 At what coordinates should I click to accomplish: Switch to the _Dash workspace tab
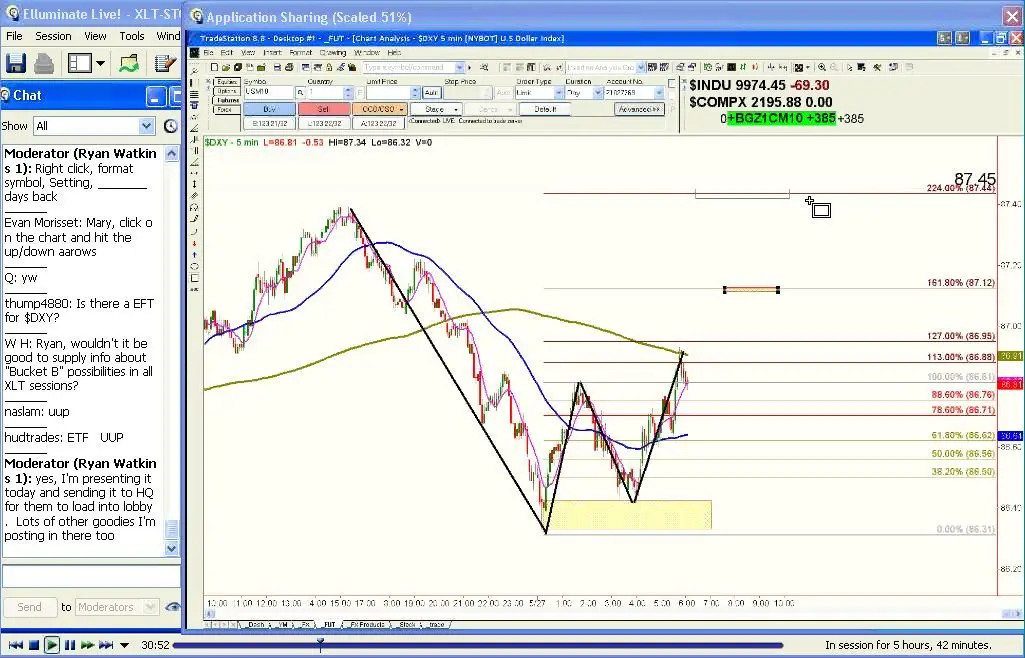point(254,625)
